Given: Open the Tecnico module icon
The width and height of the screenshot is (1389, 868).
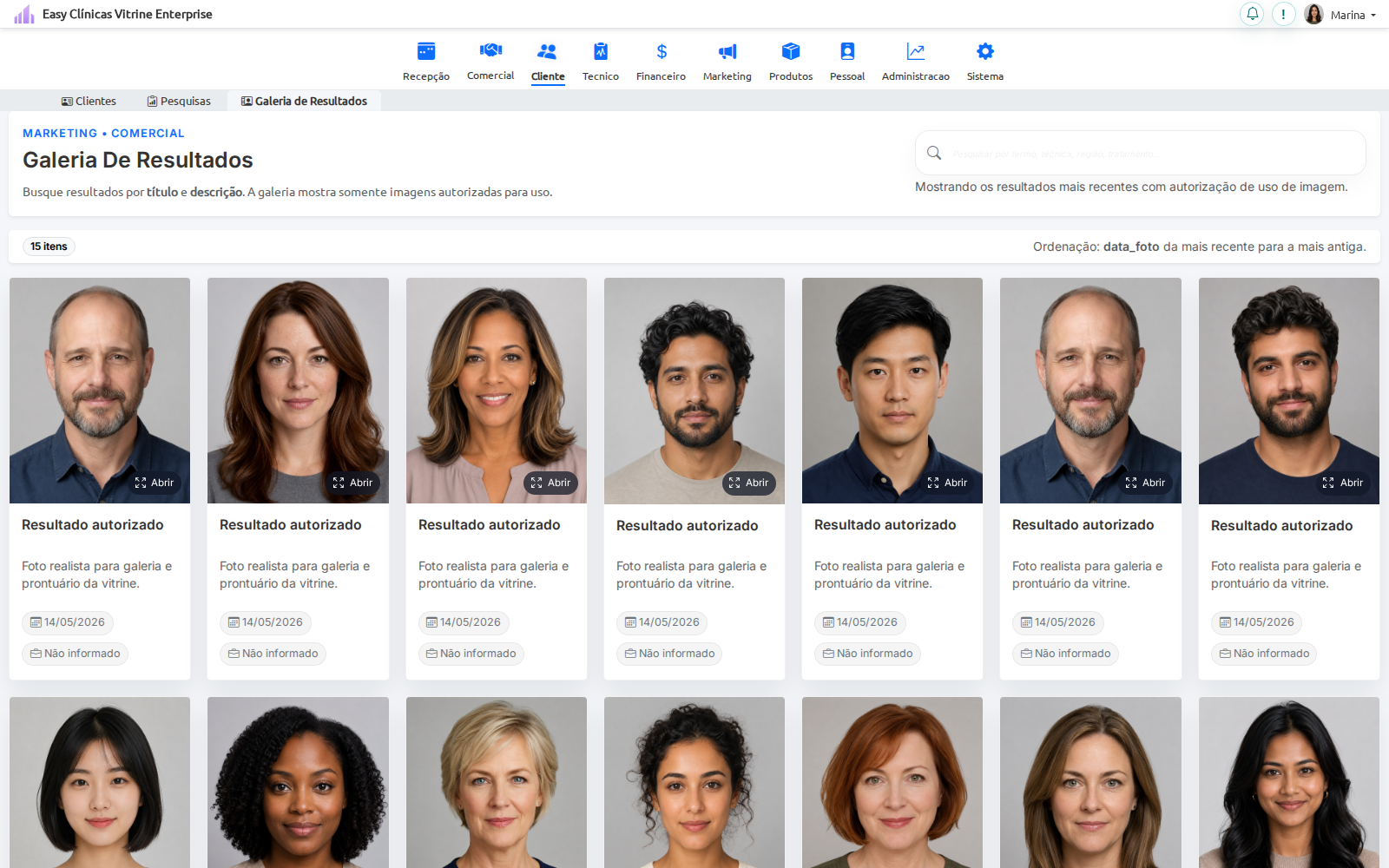Looking at the screenshot, I should (x=601, y=51).
